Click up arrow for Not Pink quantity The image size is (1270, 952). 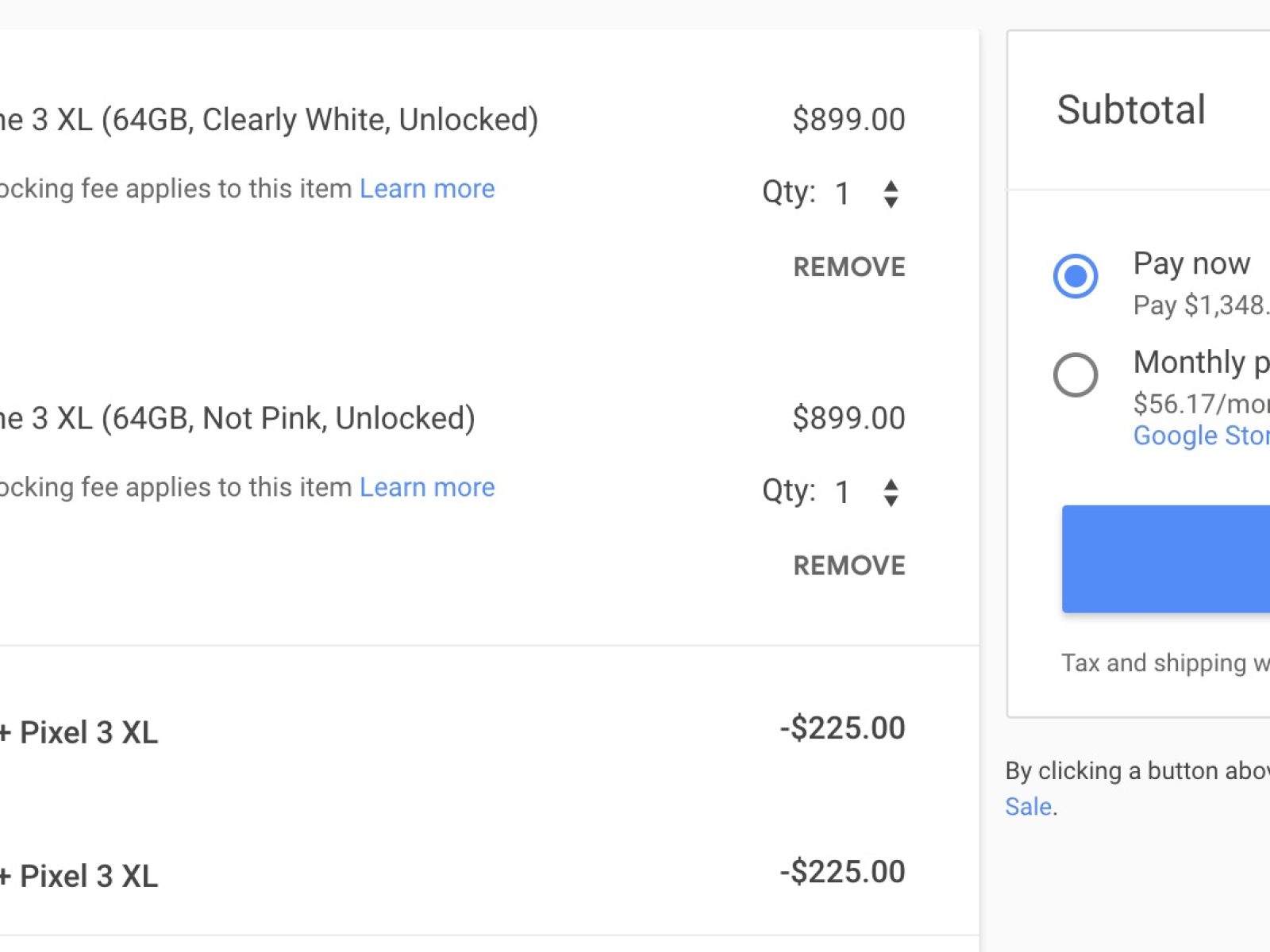point(891,484)
